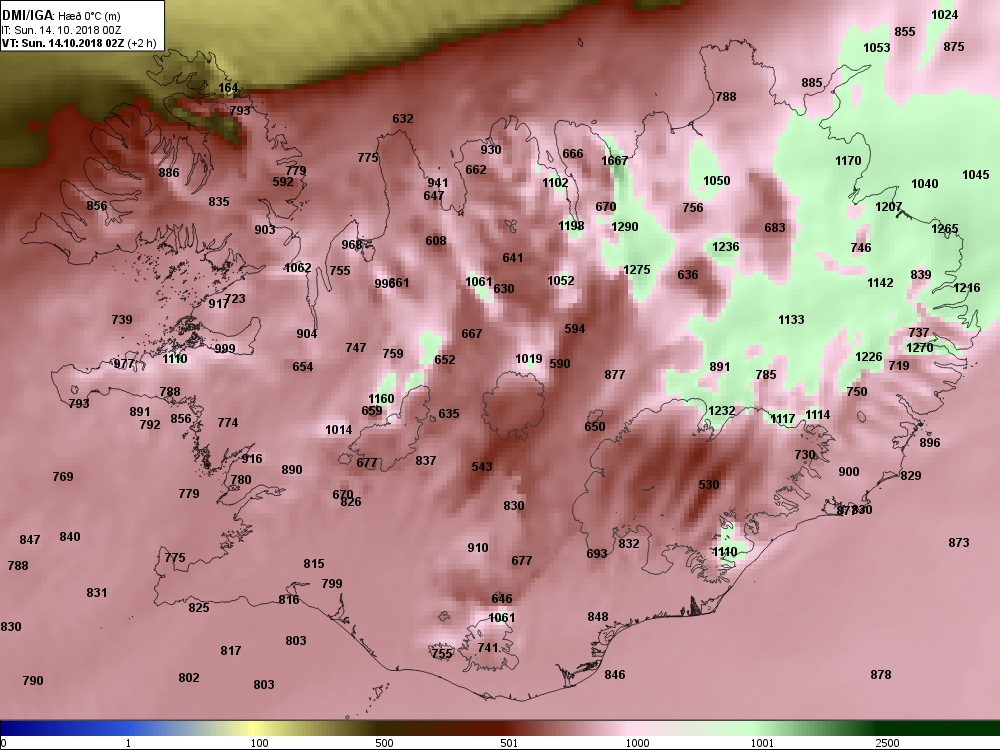1000x750 pixels.
Task: Pick the 683 value on the map
Action: (x=774, y=228)
